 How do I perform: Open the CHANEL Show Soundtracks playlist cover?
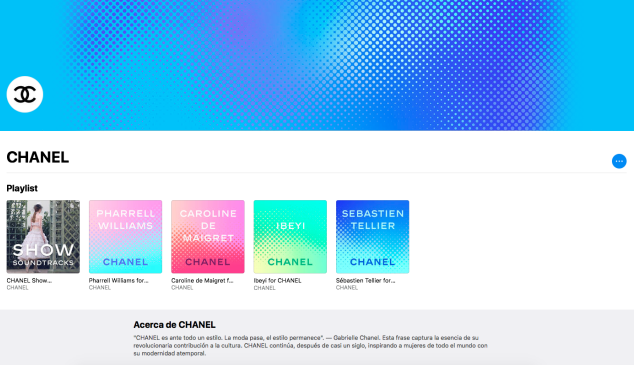pos(43,236)
